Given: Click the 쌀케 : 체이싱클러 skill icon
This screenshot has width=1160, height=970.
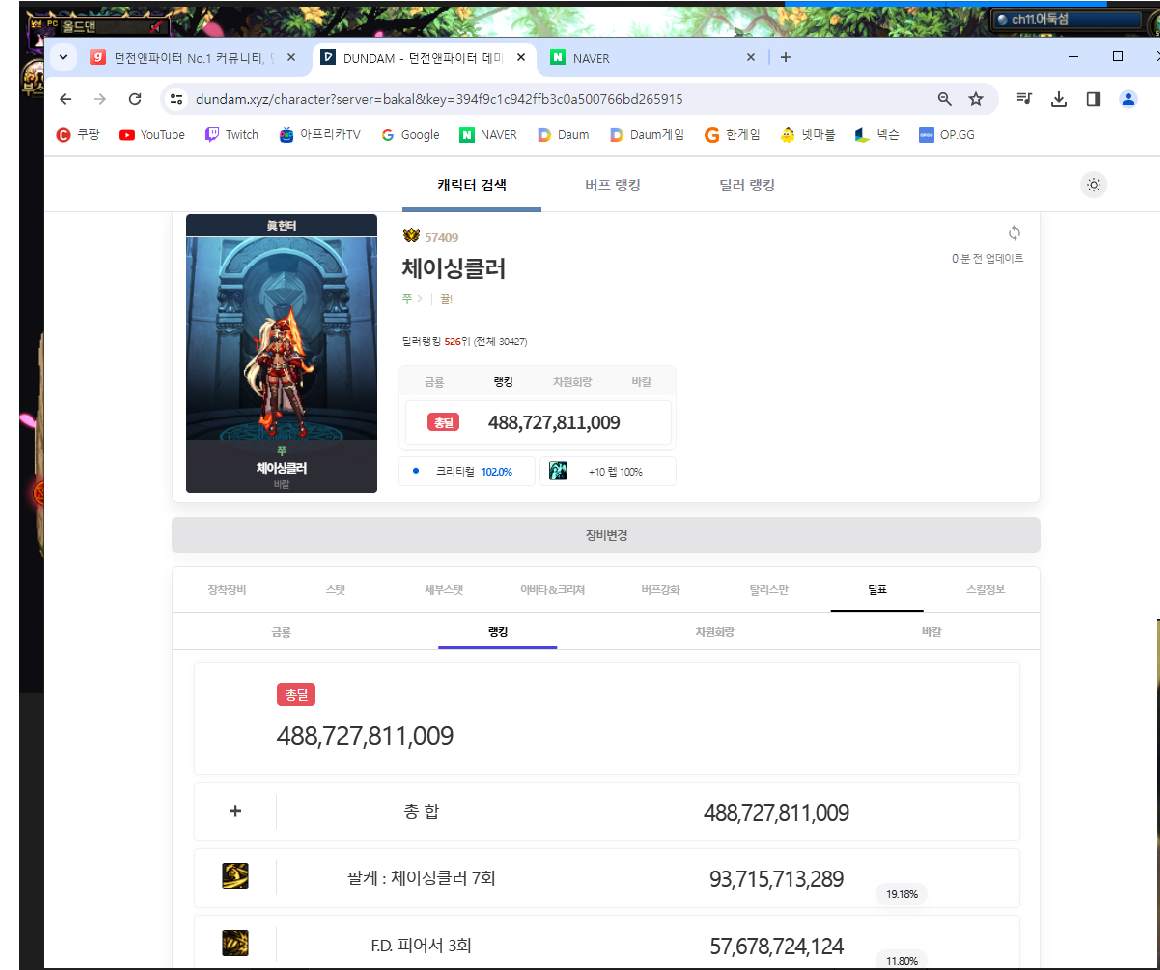Looking at the screenshot, I should pos(235,877).
